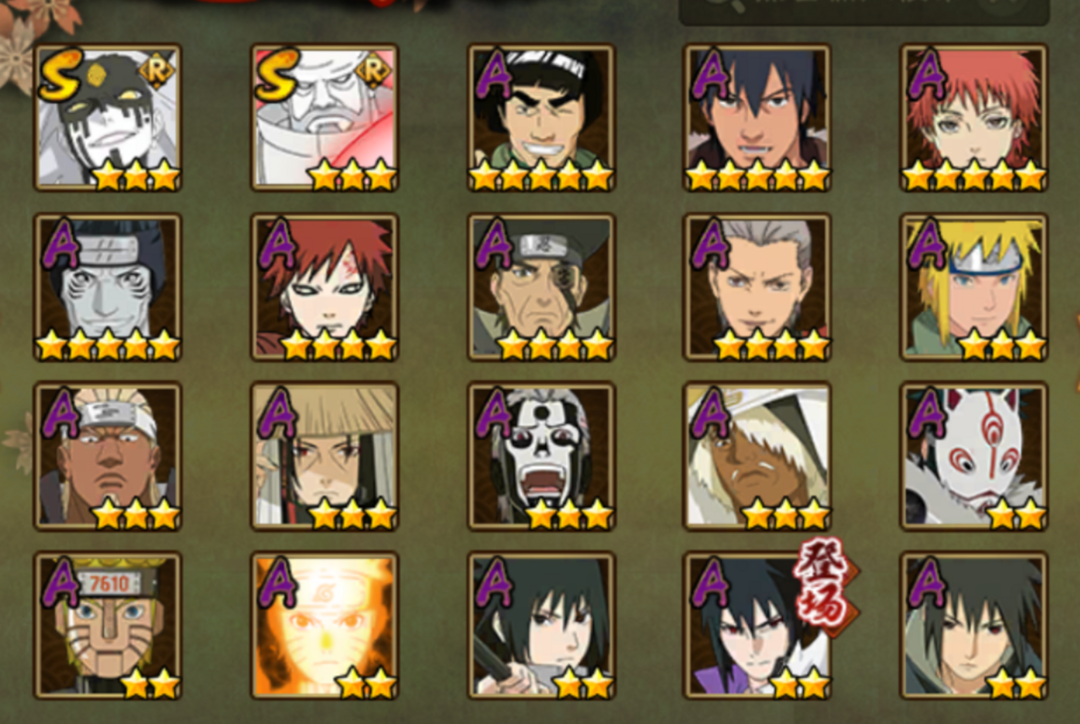Choose the grinning bowl-cut ninja with five stars

point(541,117)
